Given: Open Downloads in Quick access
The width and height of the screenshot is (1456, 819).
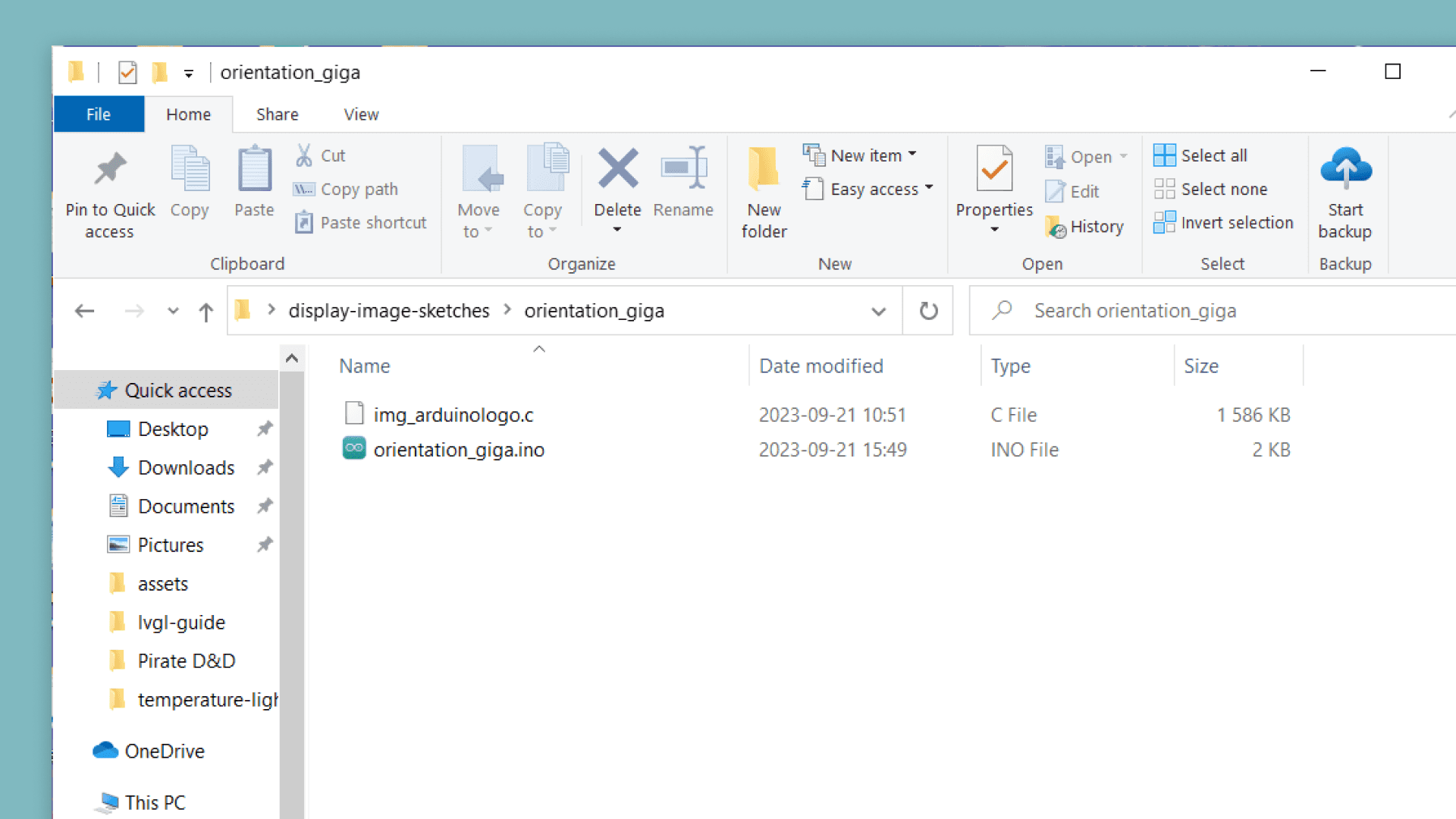Looking at the screenshot, I should (186, 468).
